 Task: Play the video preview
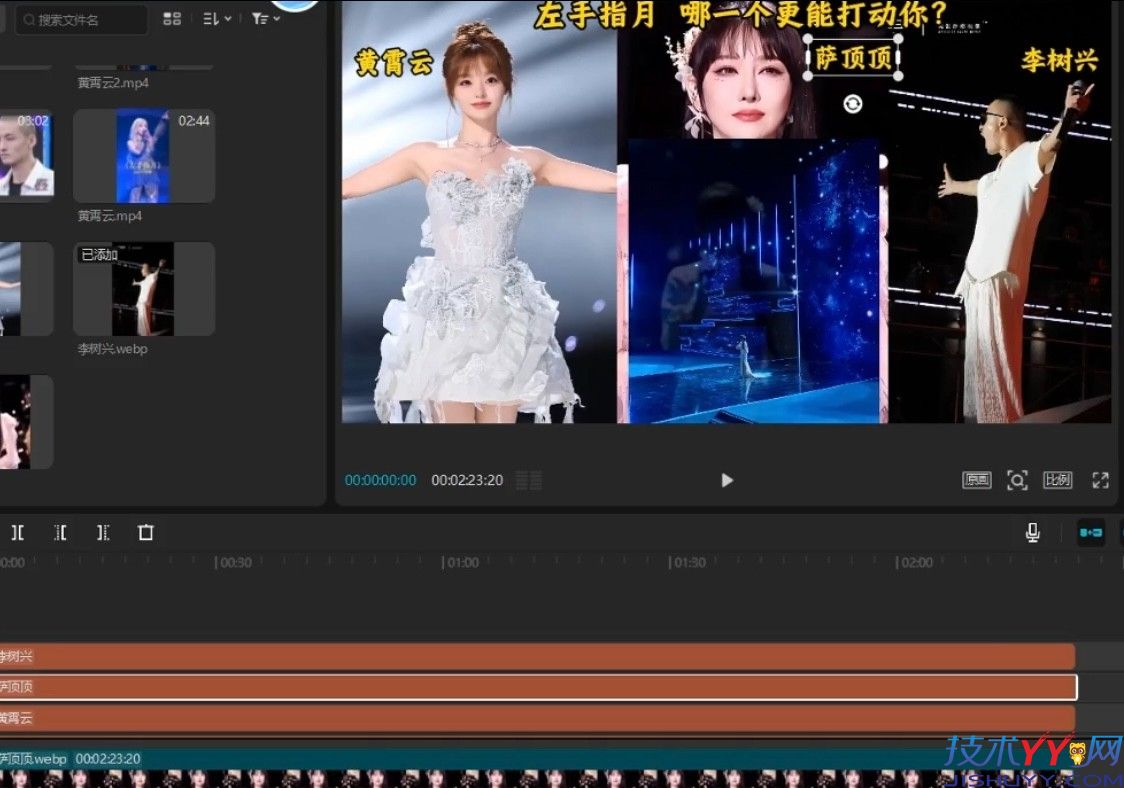pos(726,480)
